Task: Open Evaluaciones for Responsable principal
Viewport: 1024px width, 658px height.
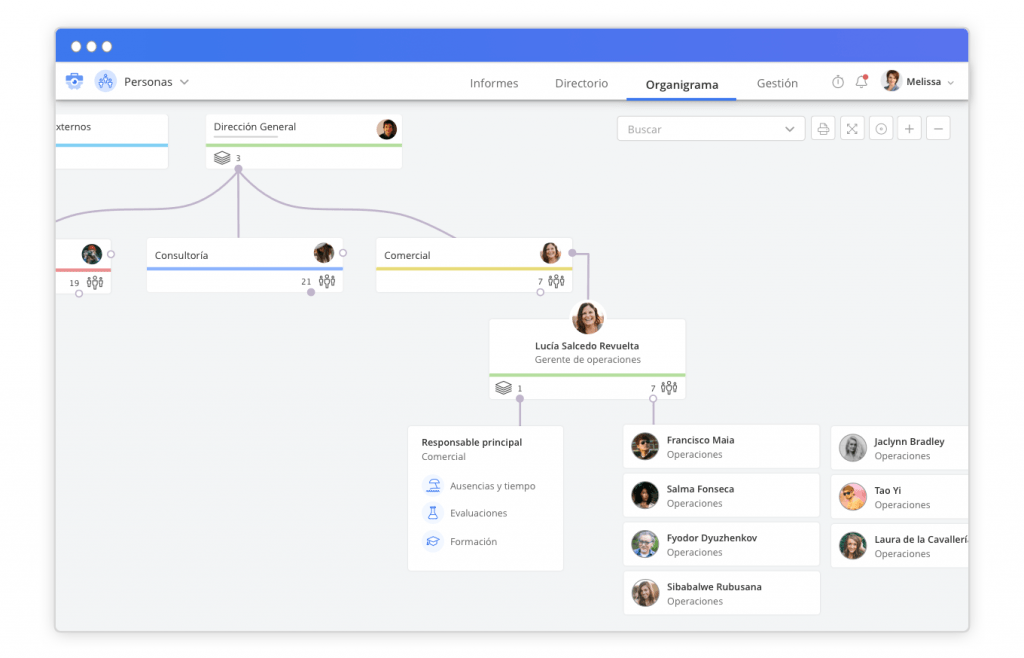Action: pyautogui.click(x=479, y=513)
